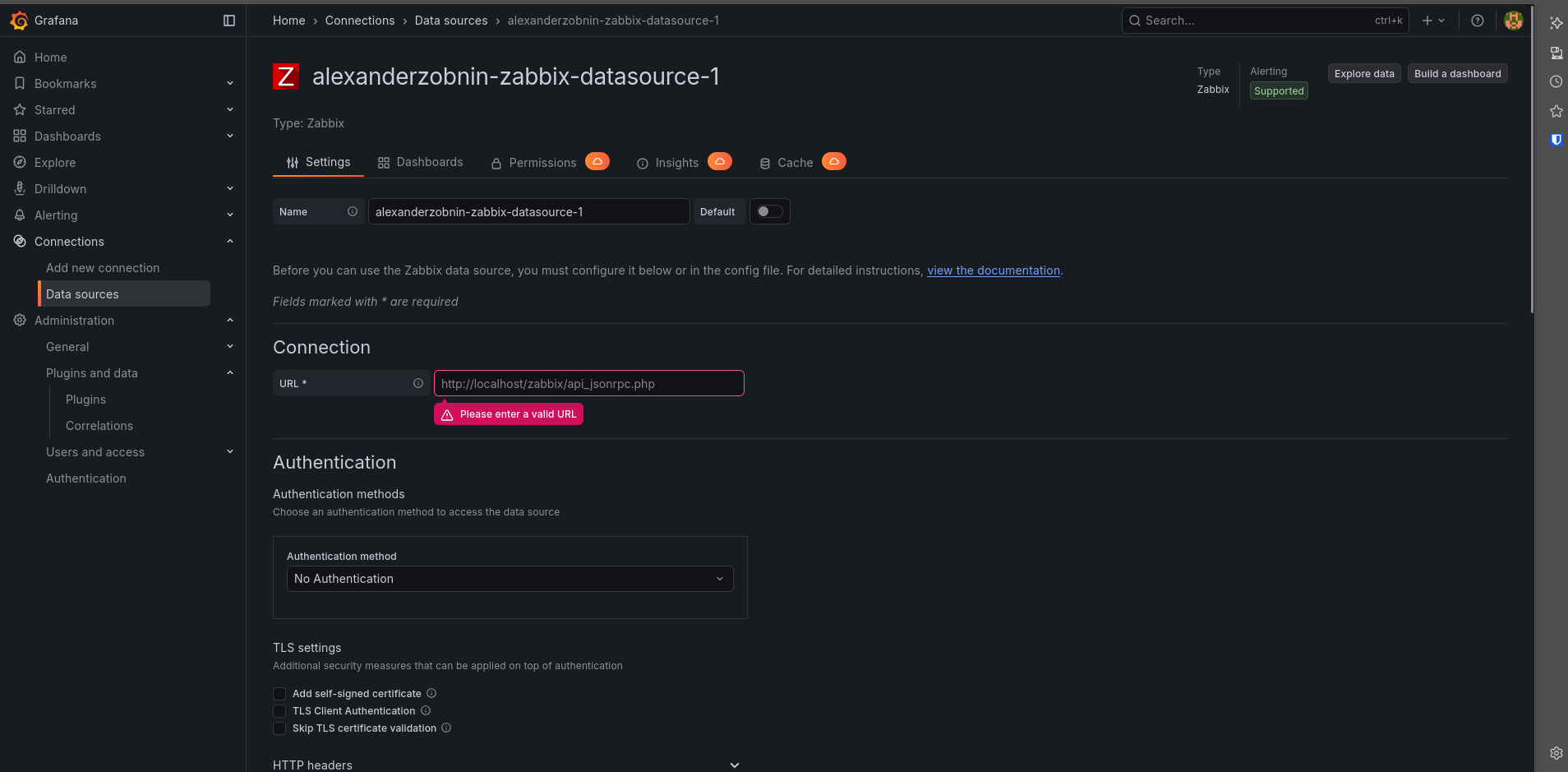The image size is (1568, 772).
Task: Open the plus add-new menu icon
Action: click(x=1432, y=21)
